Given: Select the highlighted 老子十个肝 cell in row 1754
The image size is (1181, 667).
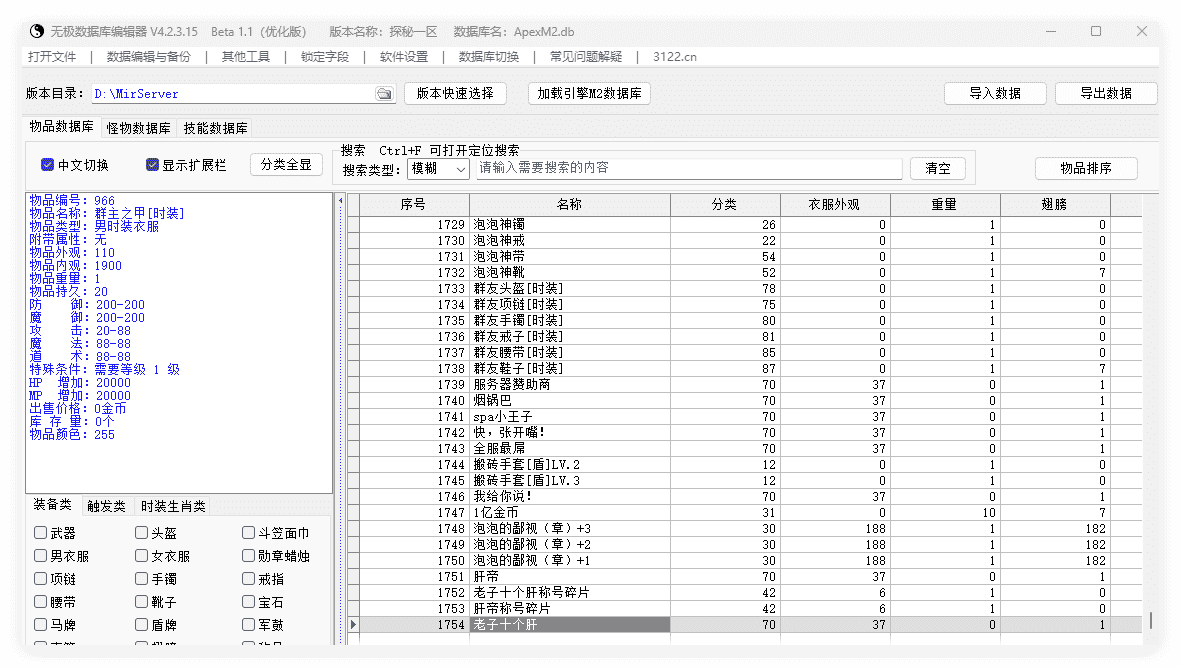Looking at the screenshot, I should (x=569, y=625).
